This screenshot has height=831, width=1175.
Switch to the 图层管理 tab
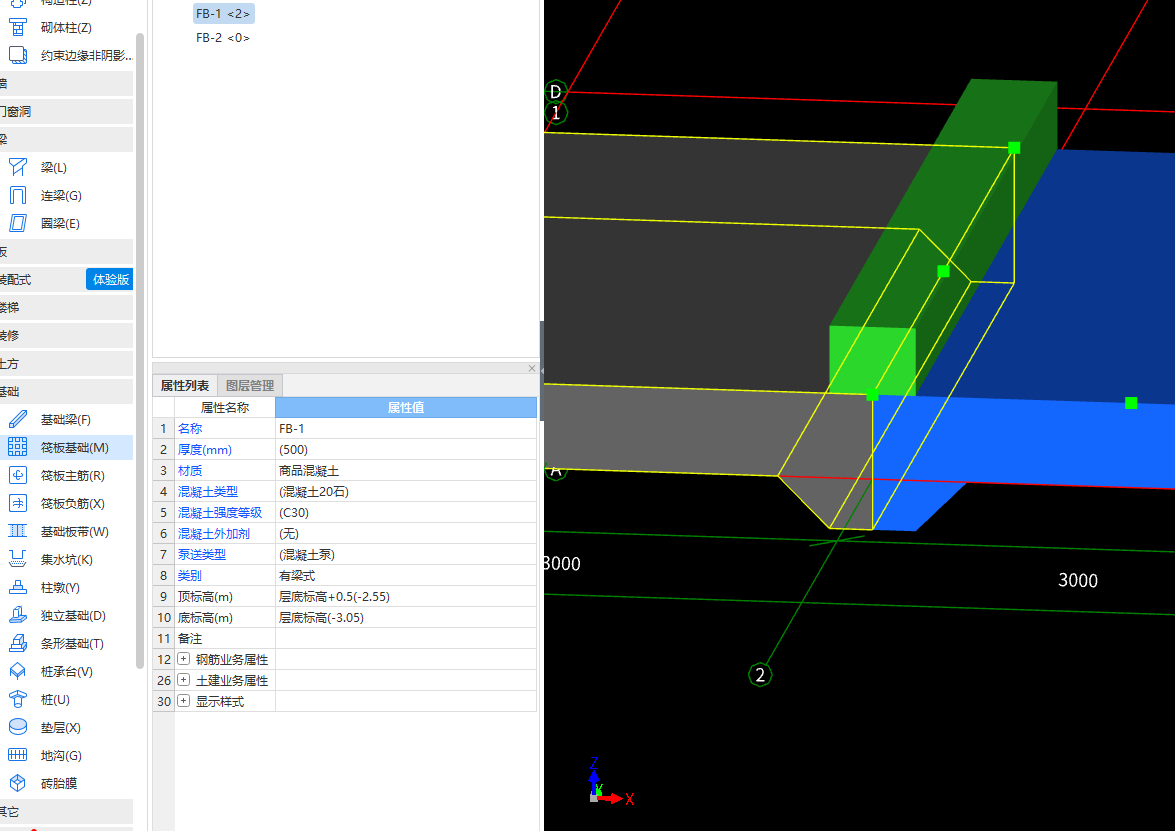(x=250, y=385)
